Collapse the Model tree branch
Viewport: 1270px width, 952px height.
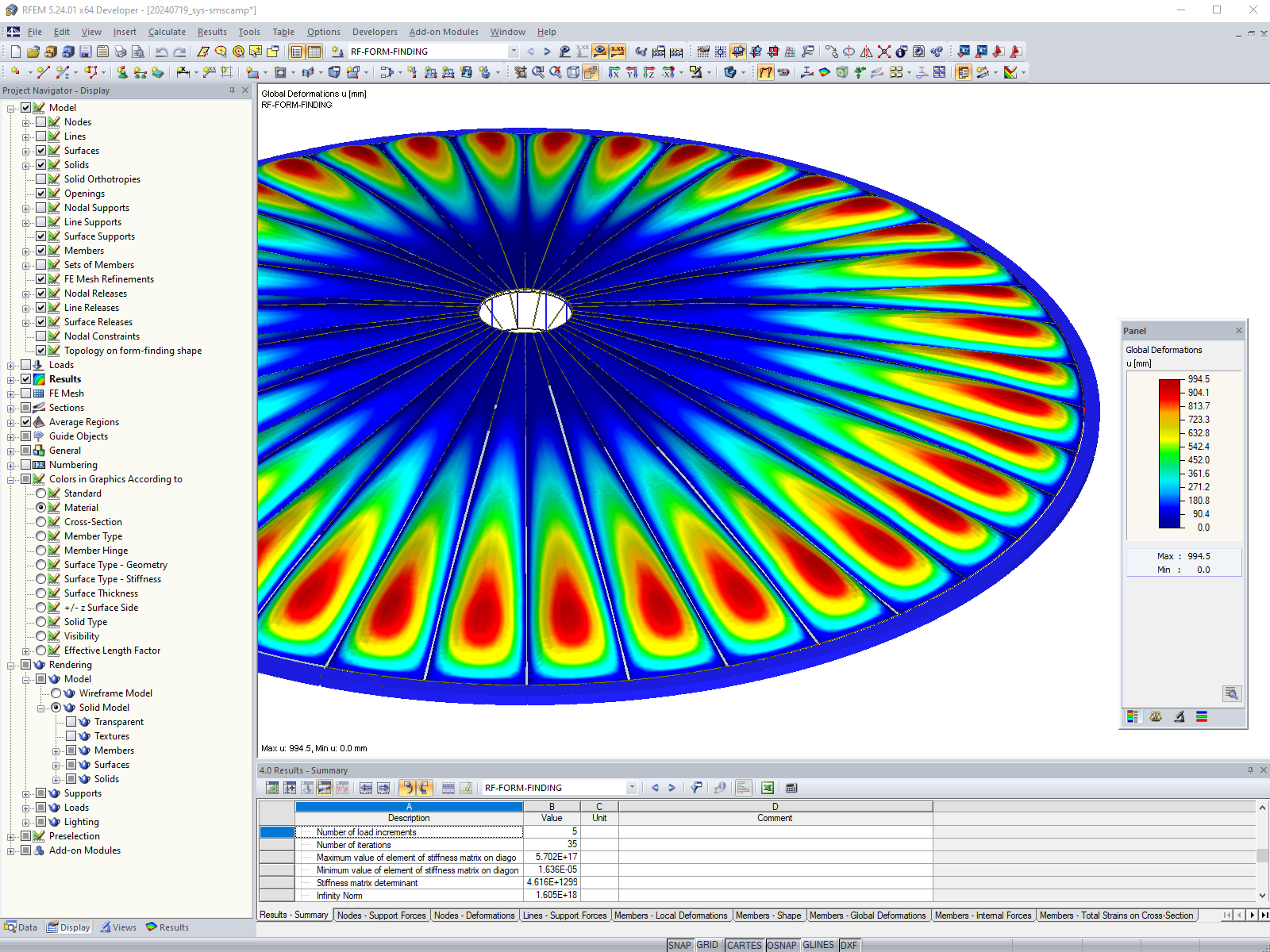9,107
